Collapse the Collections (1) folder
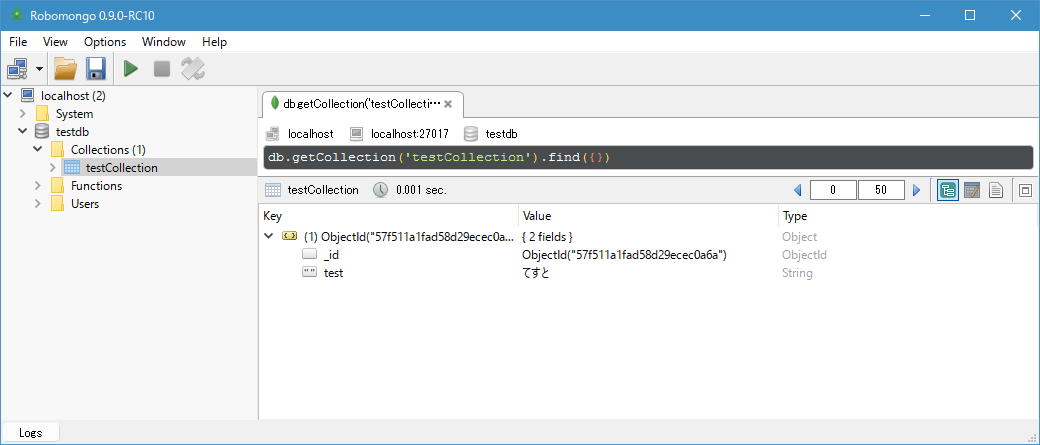 point(38,149)
